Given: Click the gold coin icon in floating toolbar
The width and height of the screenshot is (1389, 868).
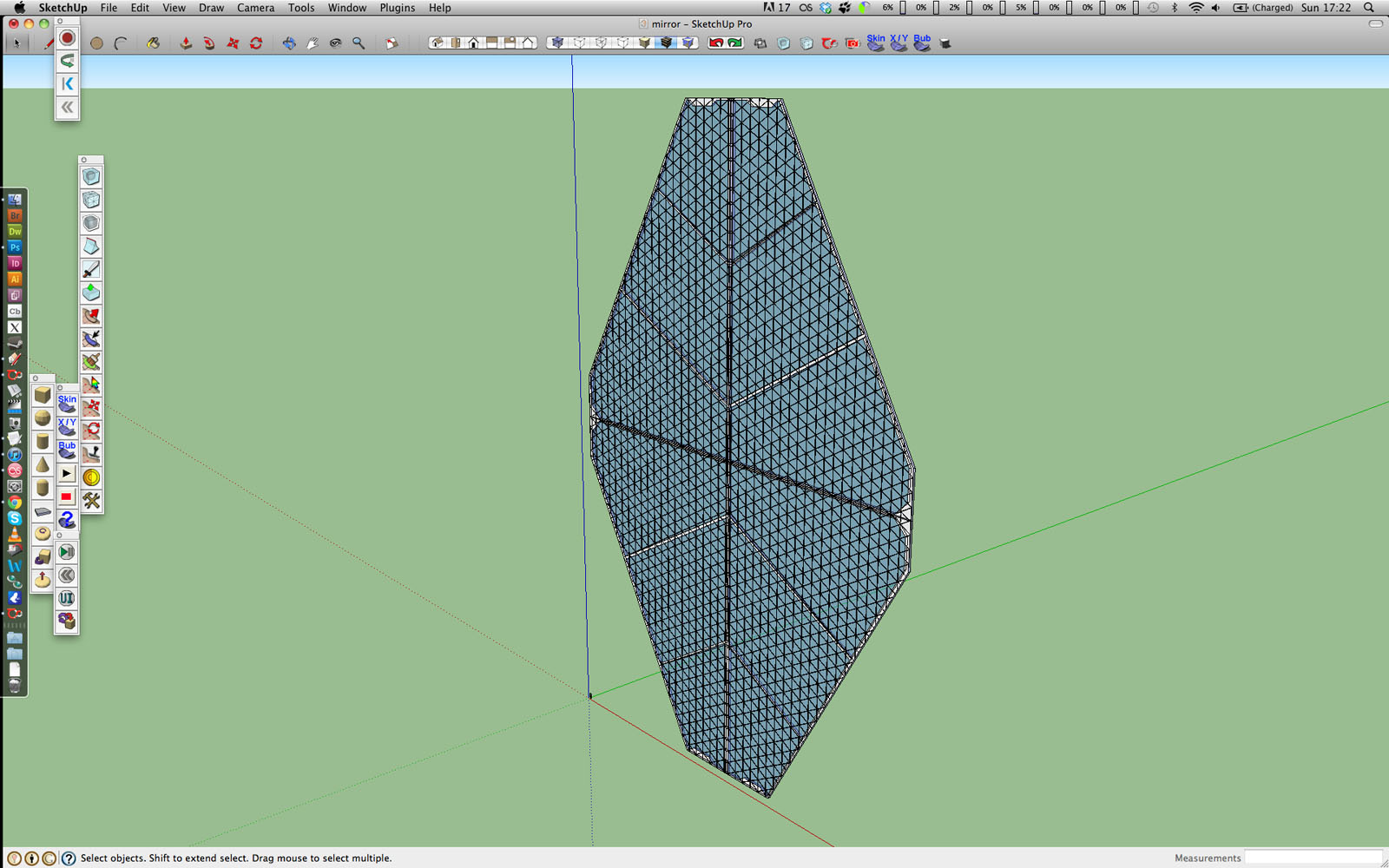Looking at the screenshot, I should 91,477.
